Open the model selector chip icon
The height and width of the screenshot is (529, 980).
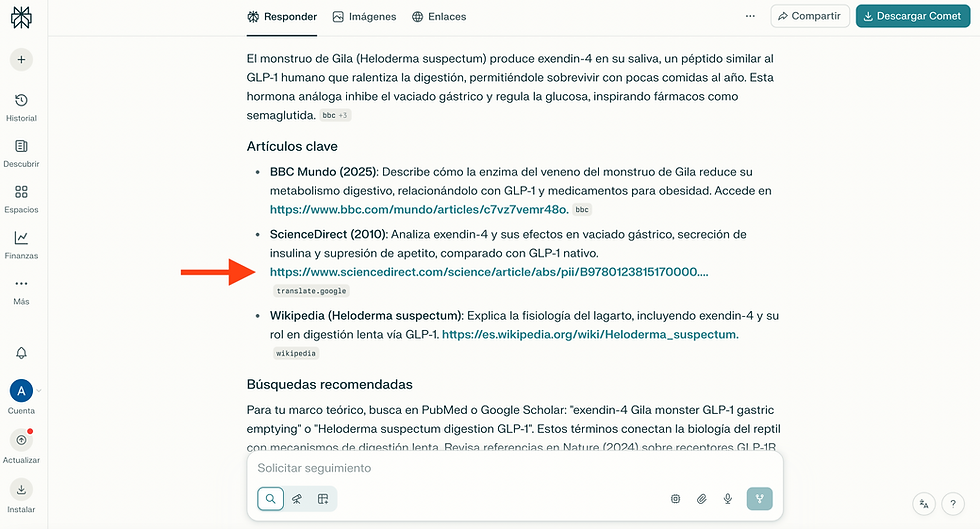[676, 499]
